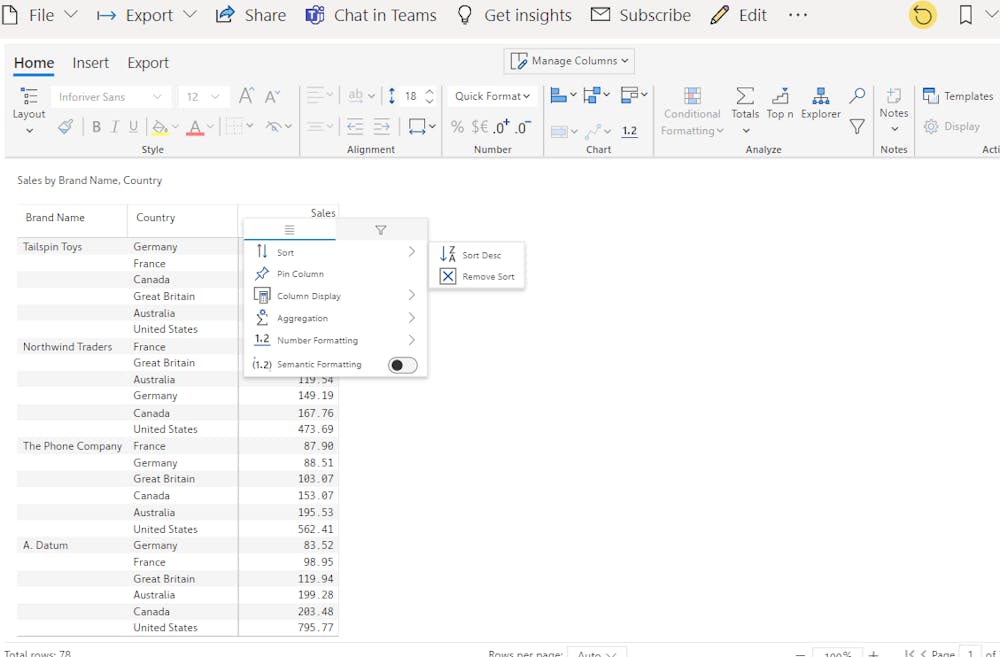Choose Remove Sort
Screen dimensions: 1000x657
click(476, 276)
